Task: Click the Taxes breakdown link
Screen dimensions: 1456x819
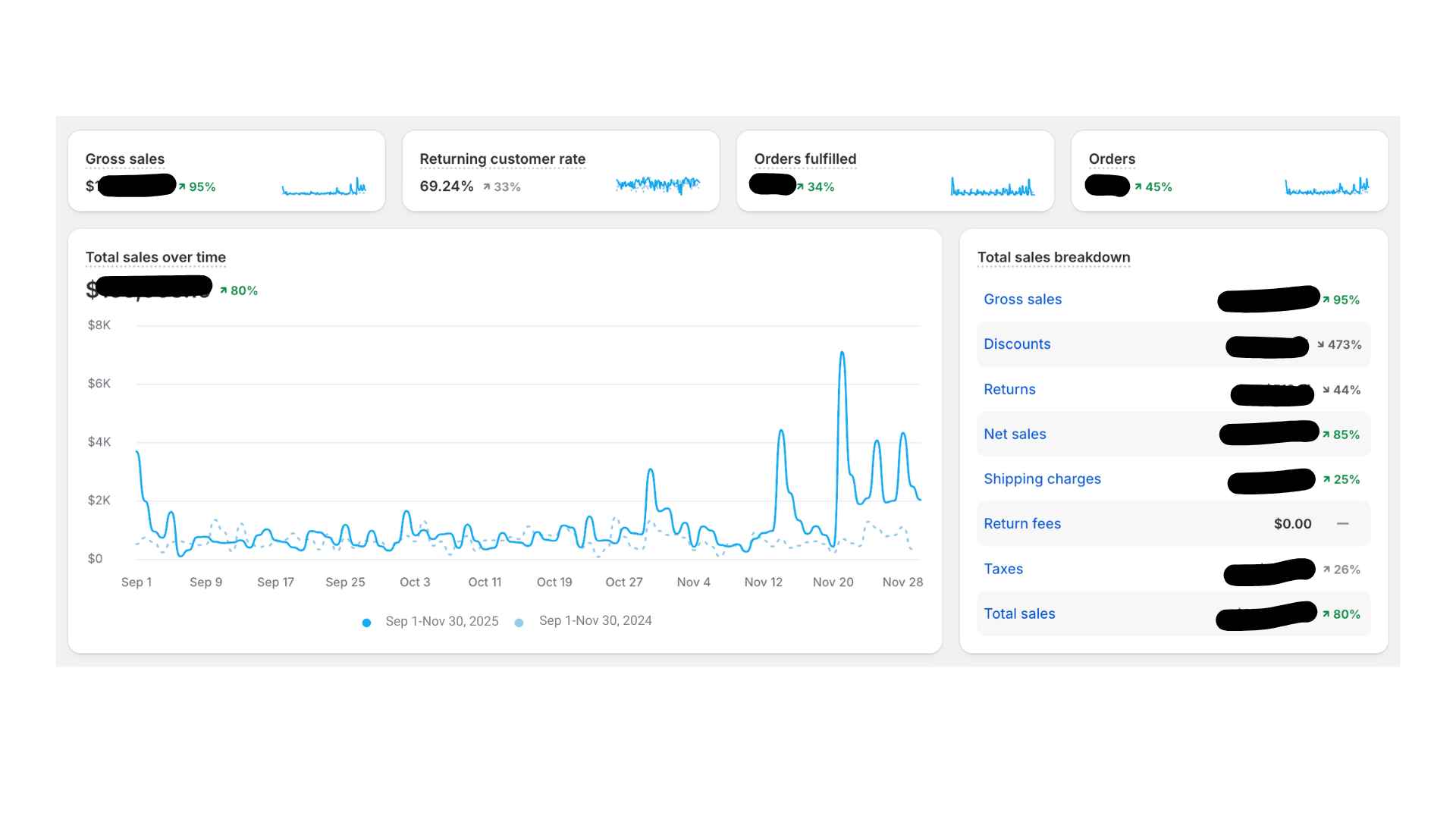Action: pos(1003,570)
